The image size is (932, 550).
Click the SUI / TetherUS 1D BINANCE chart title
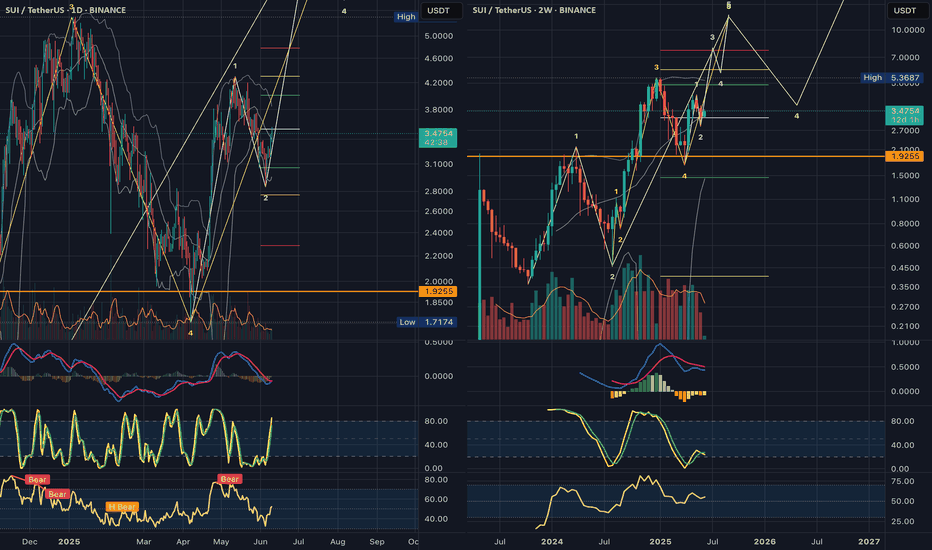point(65,10)
